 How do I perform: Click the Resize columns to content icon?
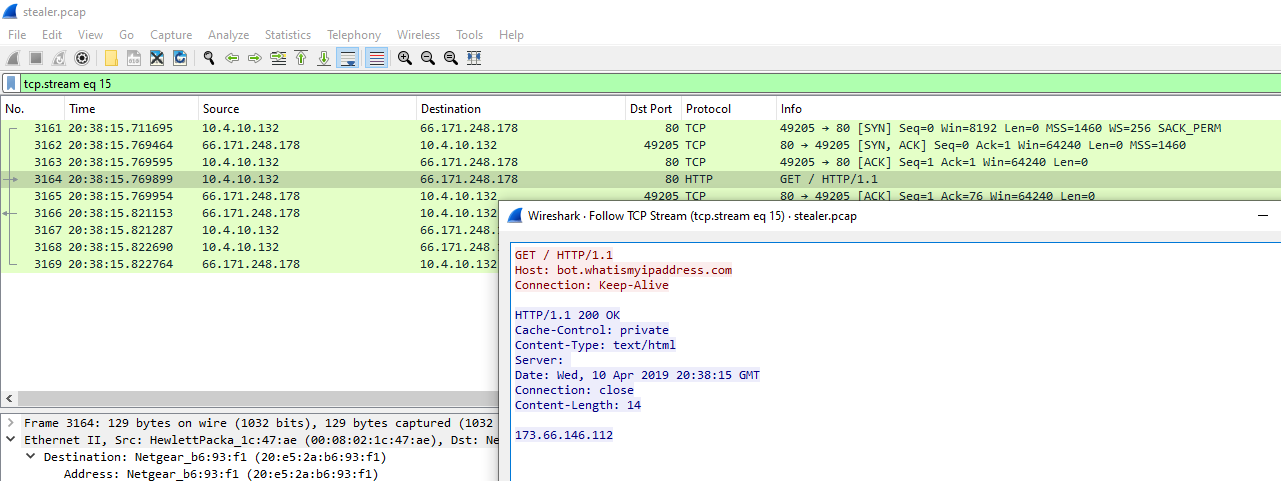(x=474, y=58)
